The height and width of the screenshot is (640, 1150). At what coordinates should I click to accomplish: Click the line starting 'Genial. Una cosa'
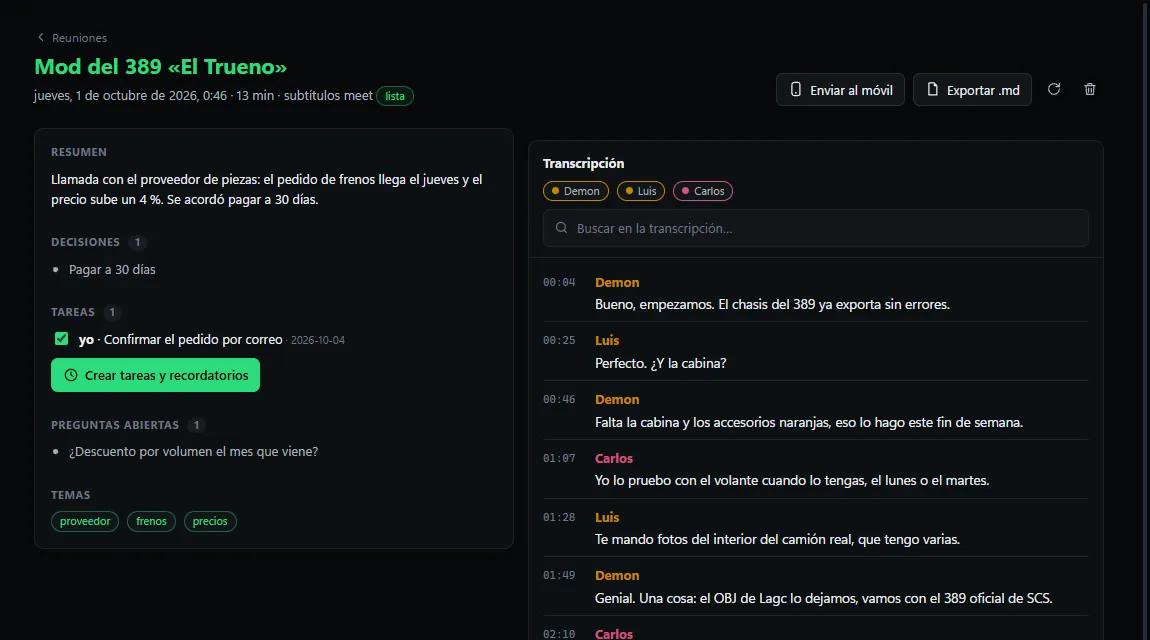(x=824, y=599)
